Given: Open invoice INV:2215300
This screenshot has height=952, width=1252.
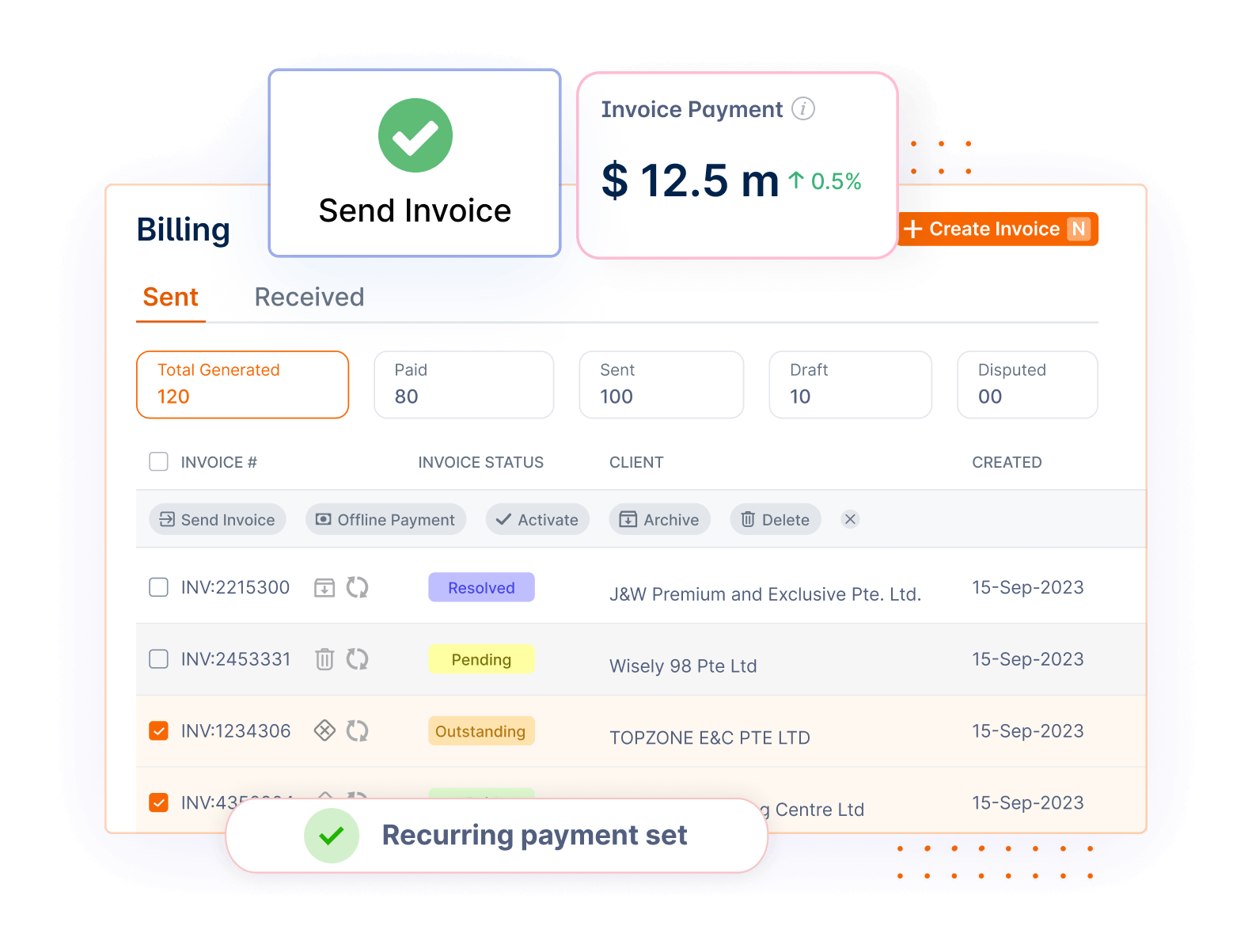Looking at the screenshot, I should pyautogui.click(x=235, y=587).
